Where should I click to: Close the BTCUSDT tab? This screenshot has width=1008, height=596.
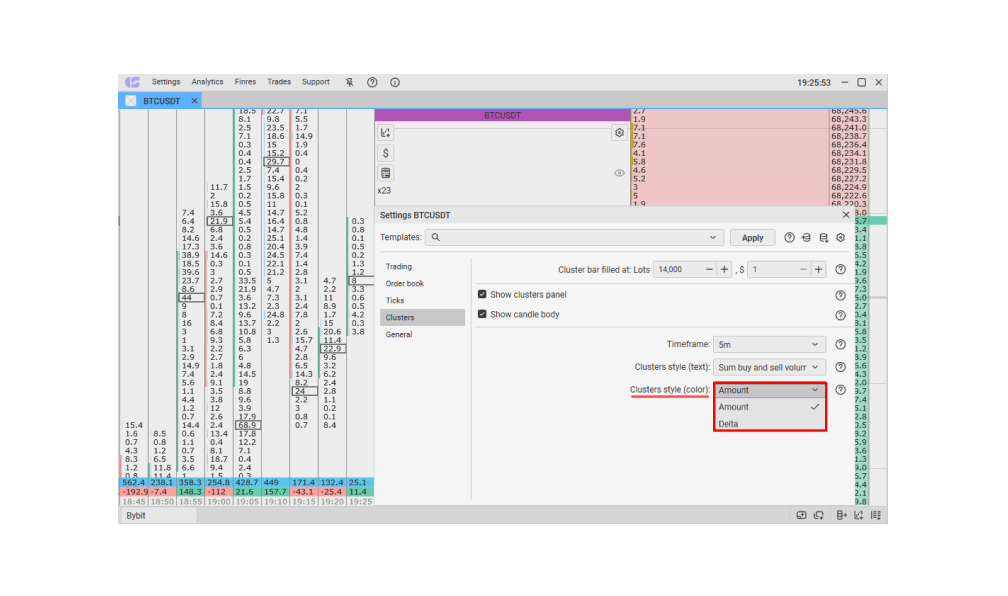tap(194, 101)
